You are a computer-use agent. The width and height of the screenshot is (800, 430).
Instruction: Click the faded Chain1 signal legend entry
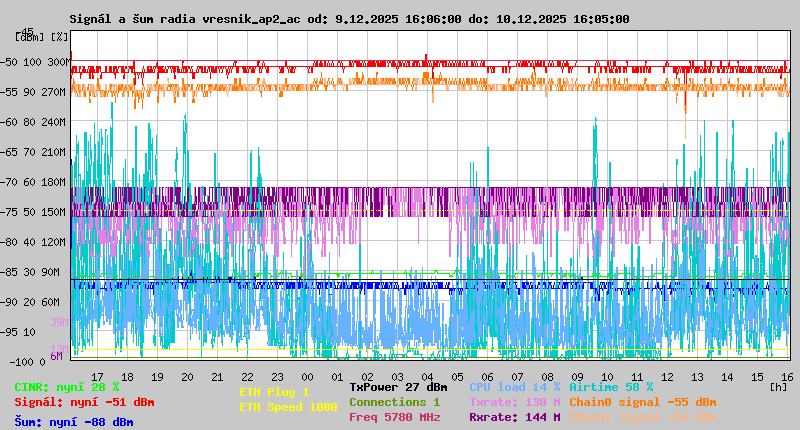(642, 417)
